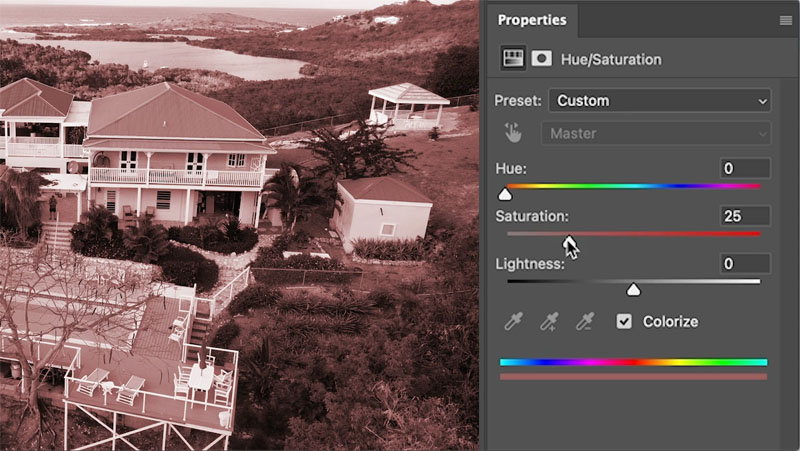Click the Preset dropdown chevron arrow

pyautogui.click(x=762, y=101)
